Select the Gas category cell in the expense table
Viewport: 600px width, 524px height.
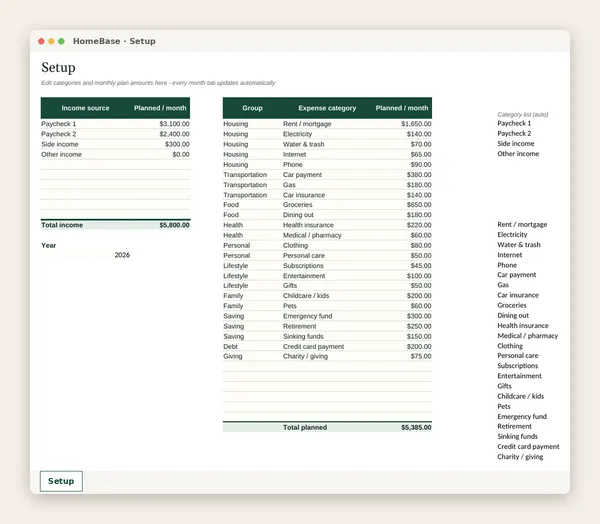[x=289, y=184]
